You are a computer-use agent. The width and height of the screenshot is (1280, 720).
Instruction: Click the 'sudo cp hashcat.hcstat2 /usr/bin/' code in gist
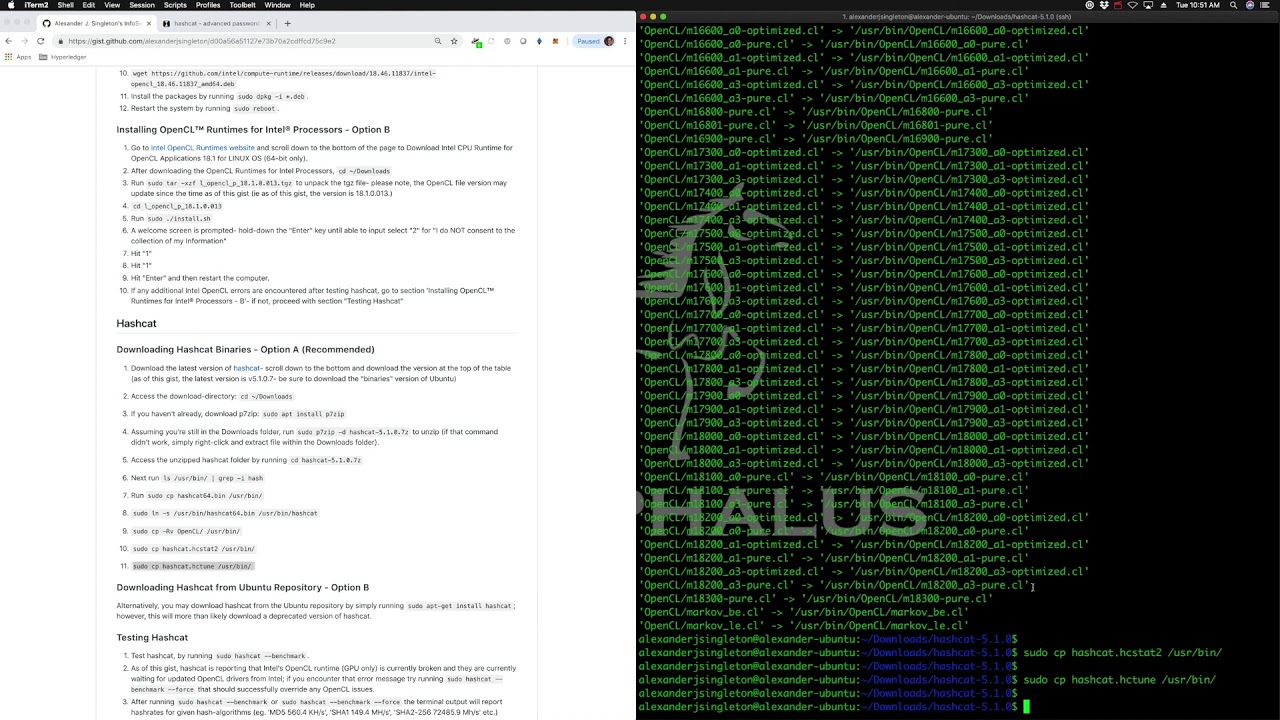coord(194,549)
